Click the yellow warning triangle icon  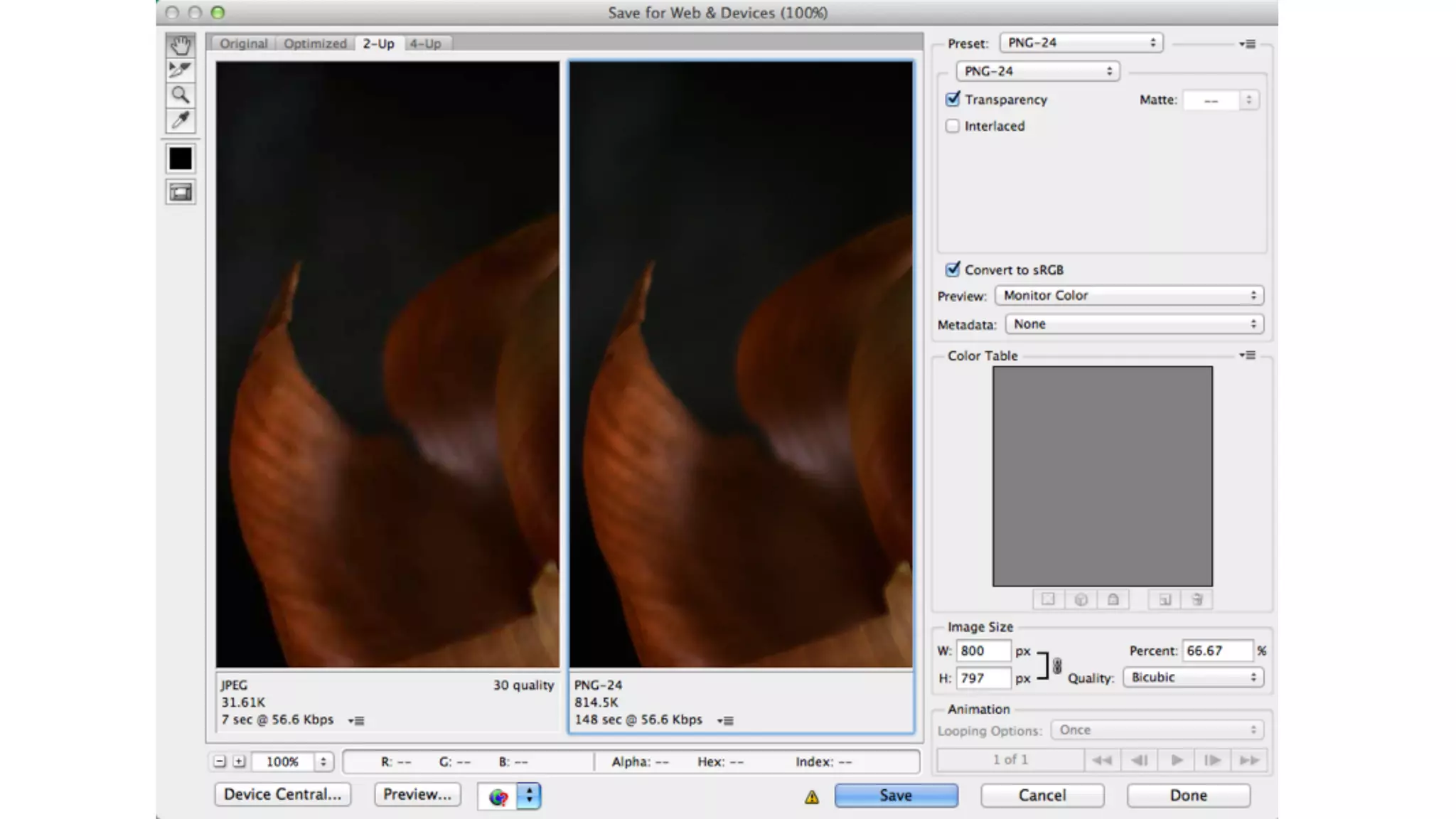click(812, 797)
